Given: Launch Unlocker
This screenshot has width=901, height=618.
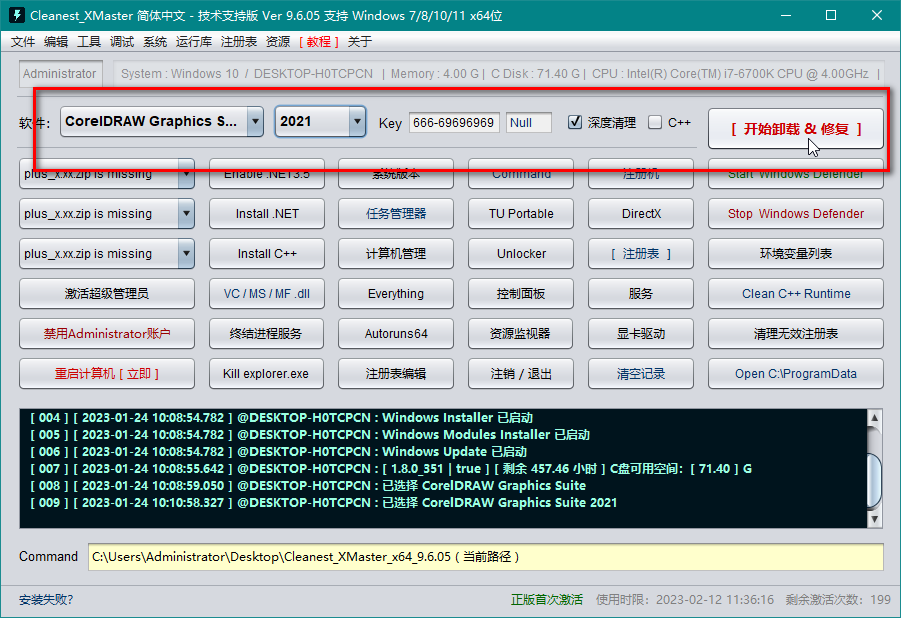Looking at the screenshot, I should click(x=521, y=254).
